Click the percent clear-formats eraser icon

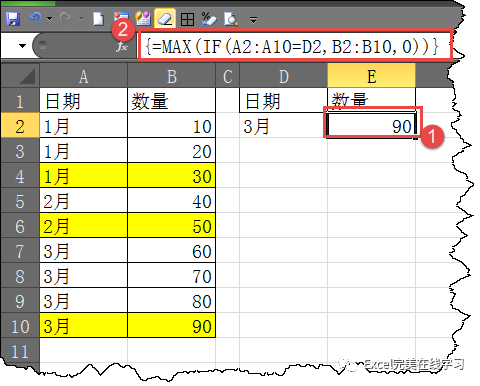click(x=209, y=19)
